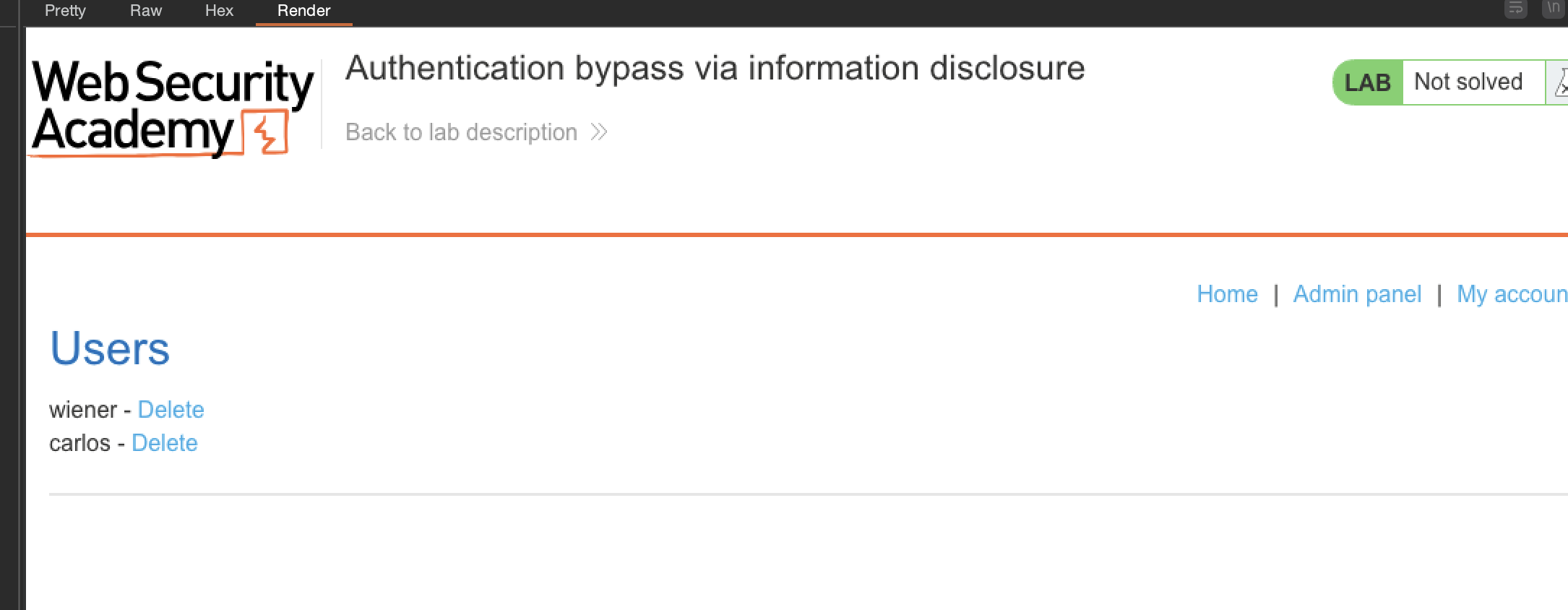
Task: Click the Users heading
Action: tap(110, 348)
